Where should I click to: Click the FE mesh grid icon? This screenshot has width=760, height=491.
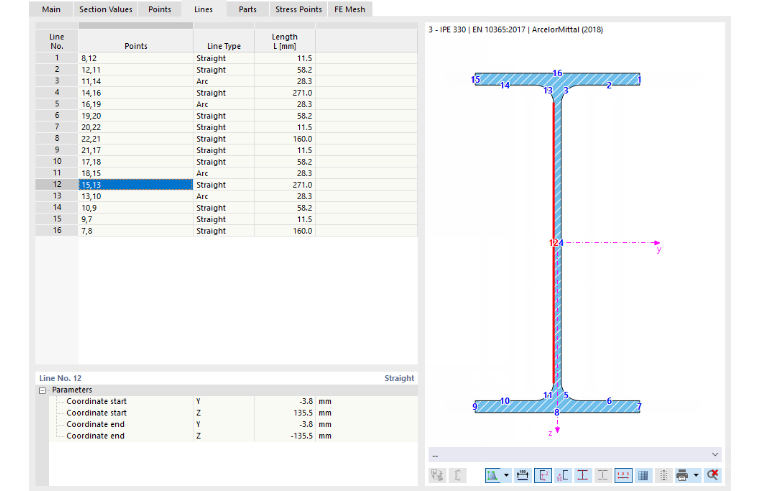(643, 475)
